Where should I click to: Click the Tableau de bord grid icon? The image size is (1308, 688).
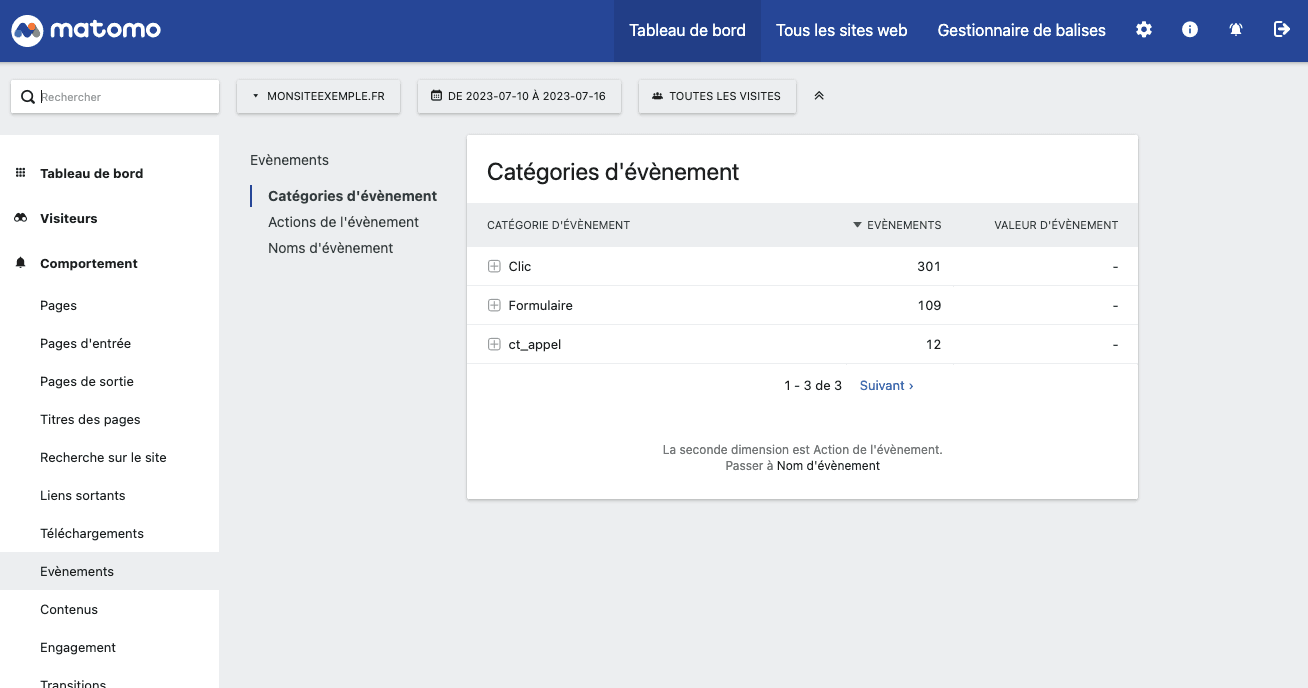[19, 173]
